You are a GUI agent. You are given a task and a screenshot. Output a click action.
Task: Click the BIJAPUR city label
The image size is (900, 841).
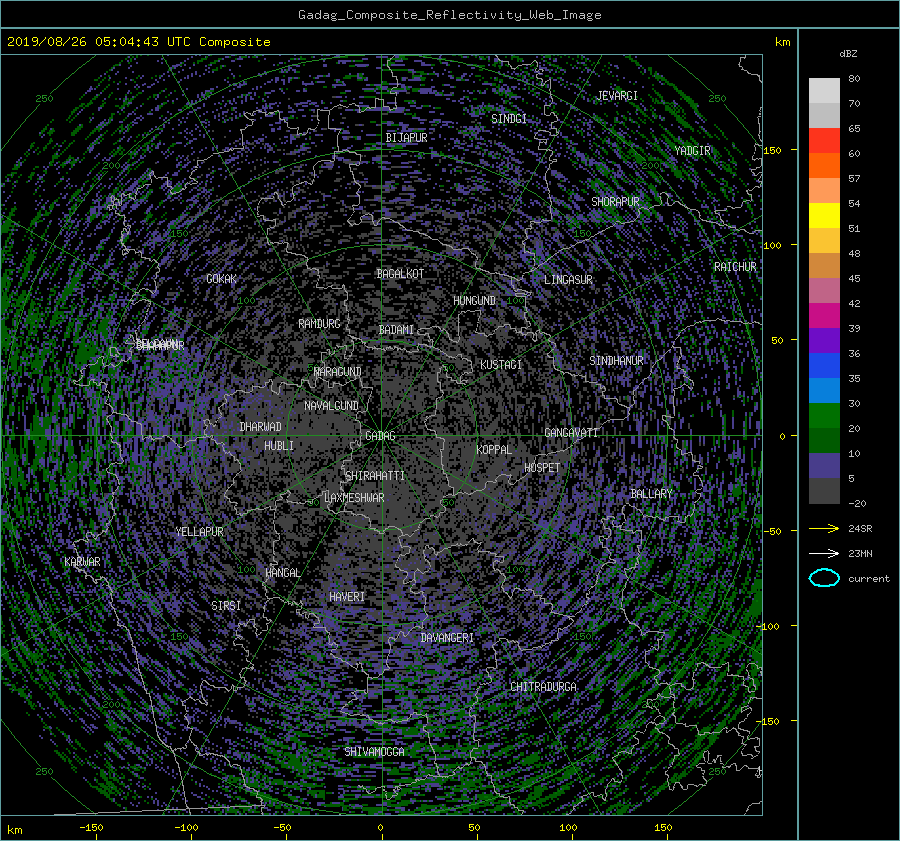click(x=406, y=138)
